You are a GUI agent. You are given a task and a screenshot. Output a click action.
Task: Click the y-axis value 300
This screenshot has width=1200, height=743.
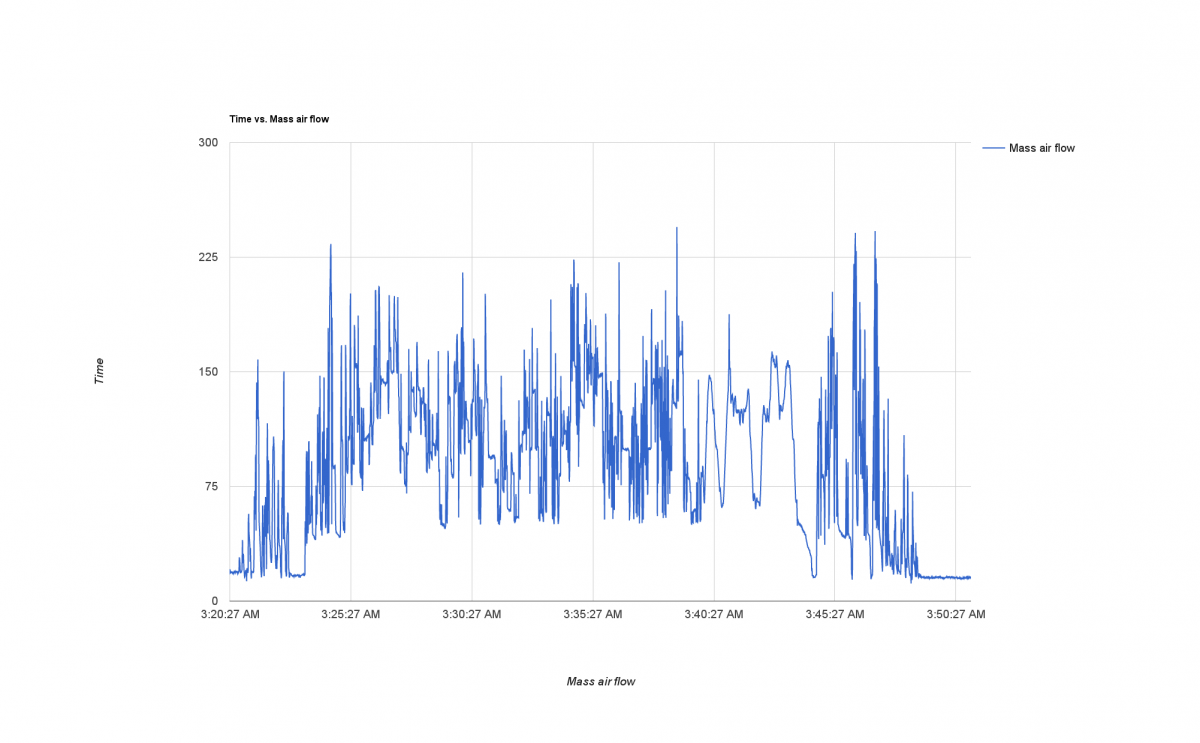[208, 143]
